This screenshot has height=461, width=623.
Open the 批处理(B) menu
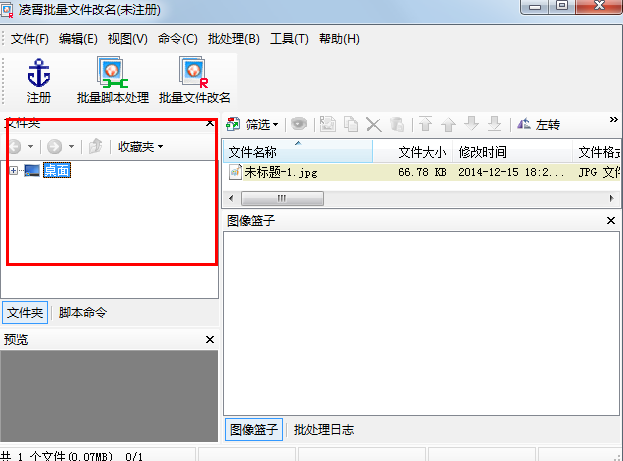[234, 39]
